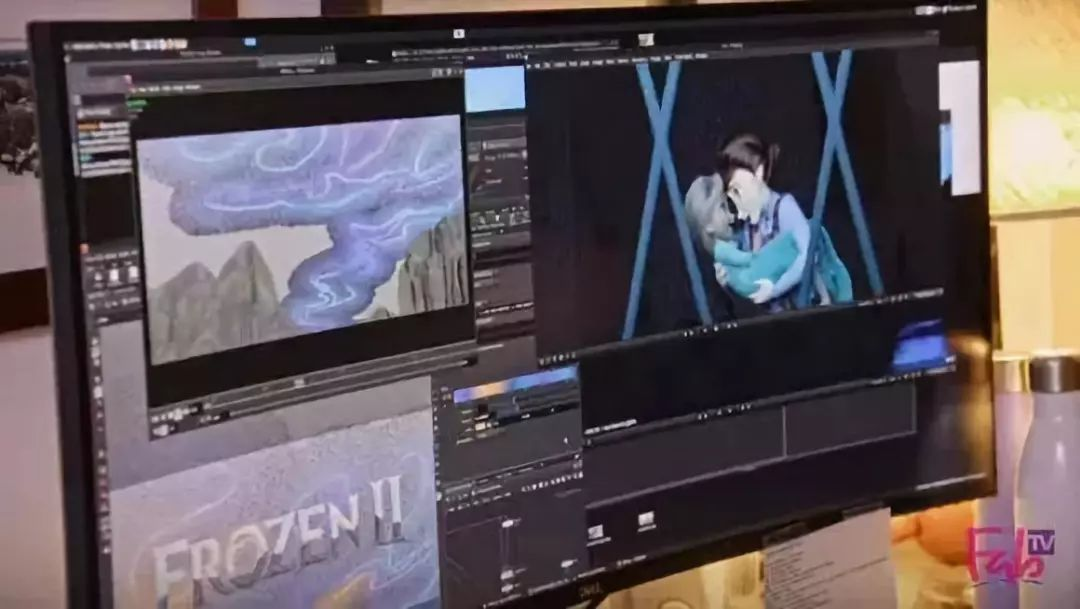The image size is (1080, 609).
Task: Select the top node in the node graph
Action: pos(508,524)
